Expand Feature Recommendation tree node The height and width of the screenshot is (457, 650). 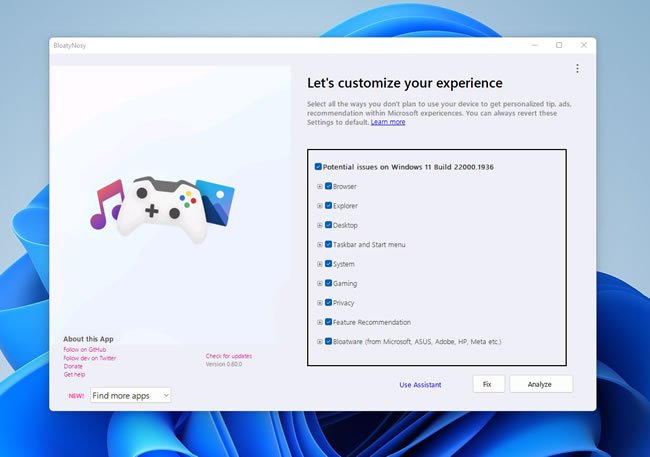(320, 322)
